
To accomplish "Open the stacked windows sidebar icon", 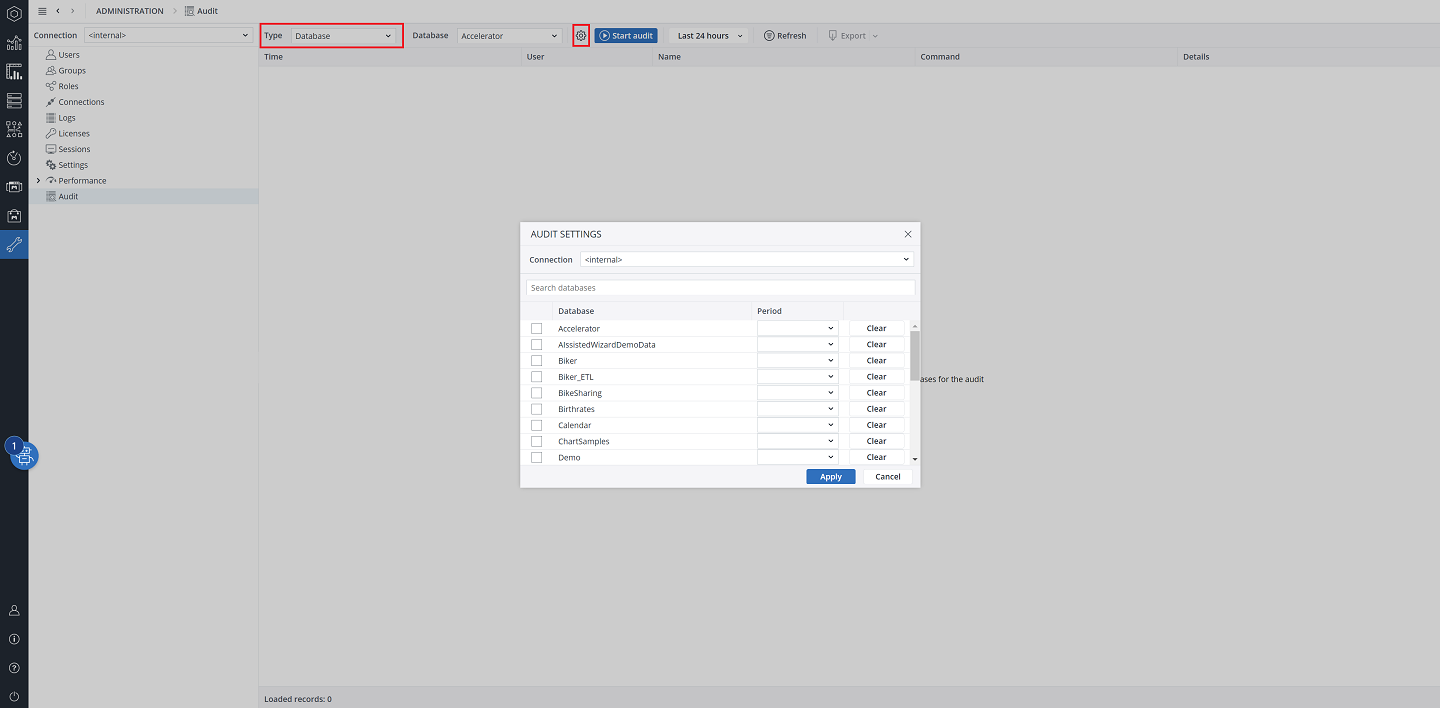I will coord(14,187).
